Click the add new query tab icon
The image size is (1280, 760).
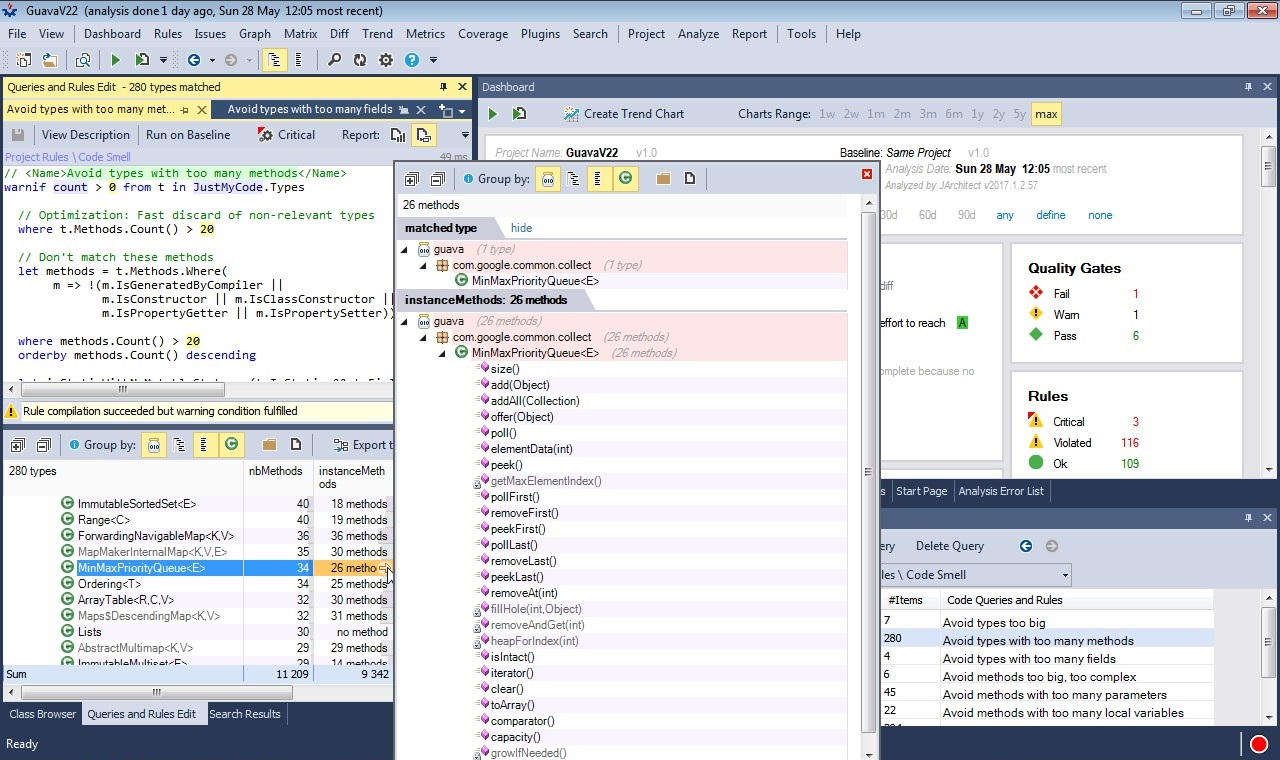(446, 110)
